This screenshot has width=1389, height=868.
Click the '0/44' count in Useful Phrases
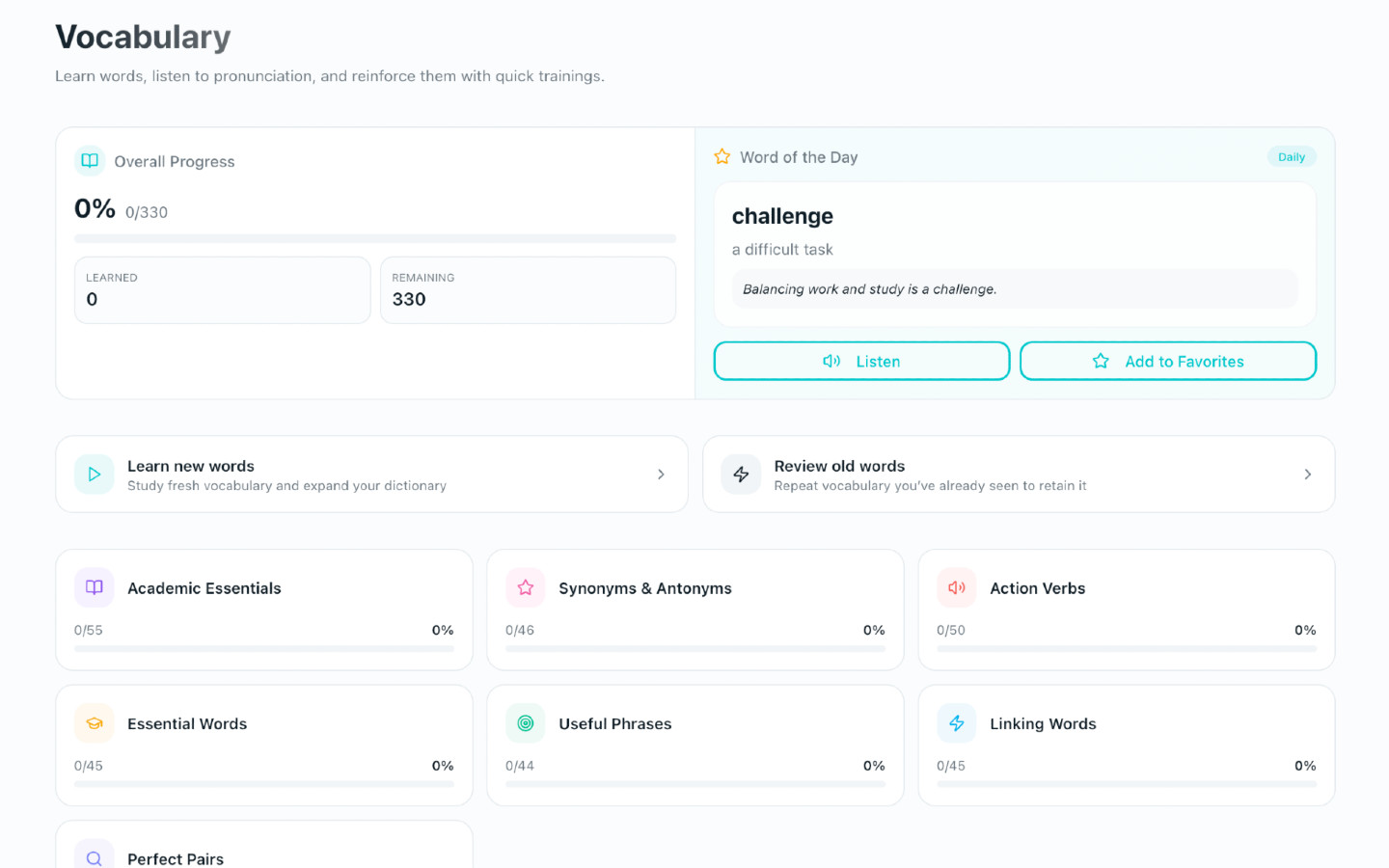[520, 766]
